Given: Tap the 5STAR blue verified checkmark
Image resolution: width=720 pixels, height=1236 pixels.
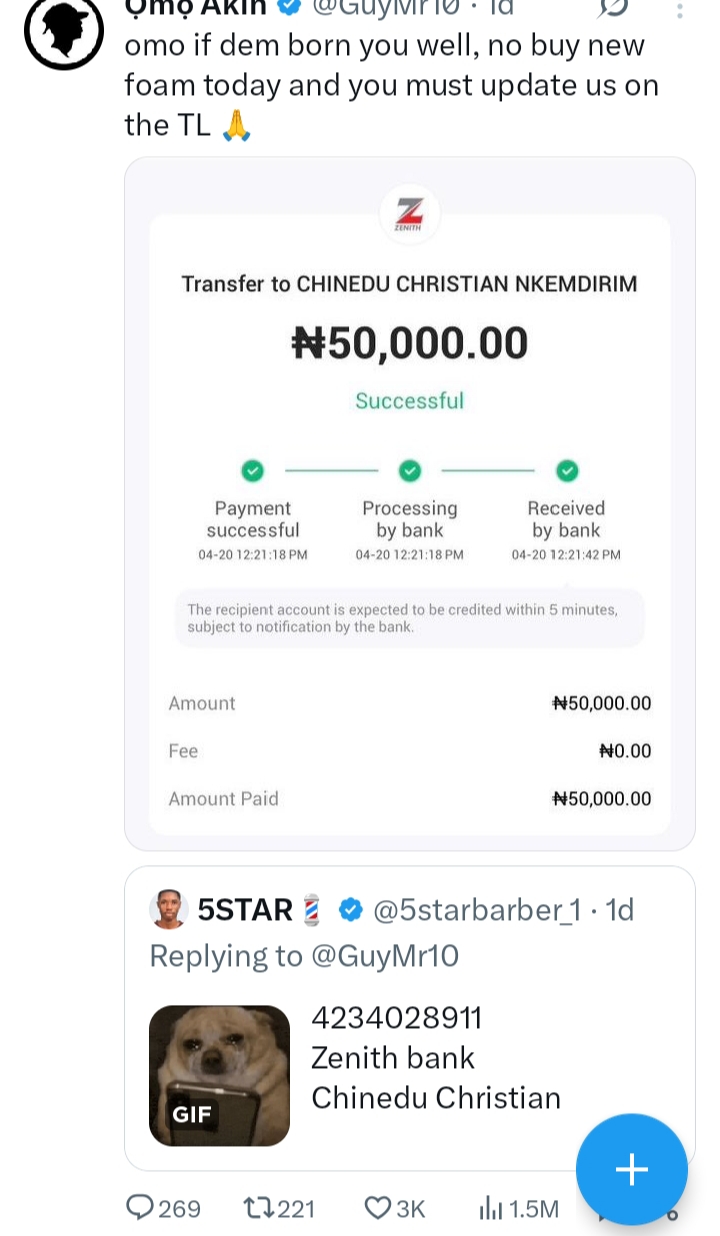Looking at the screenshot, I should [350, 910].
